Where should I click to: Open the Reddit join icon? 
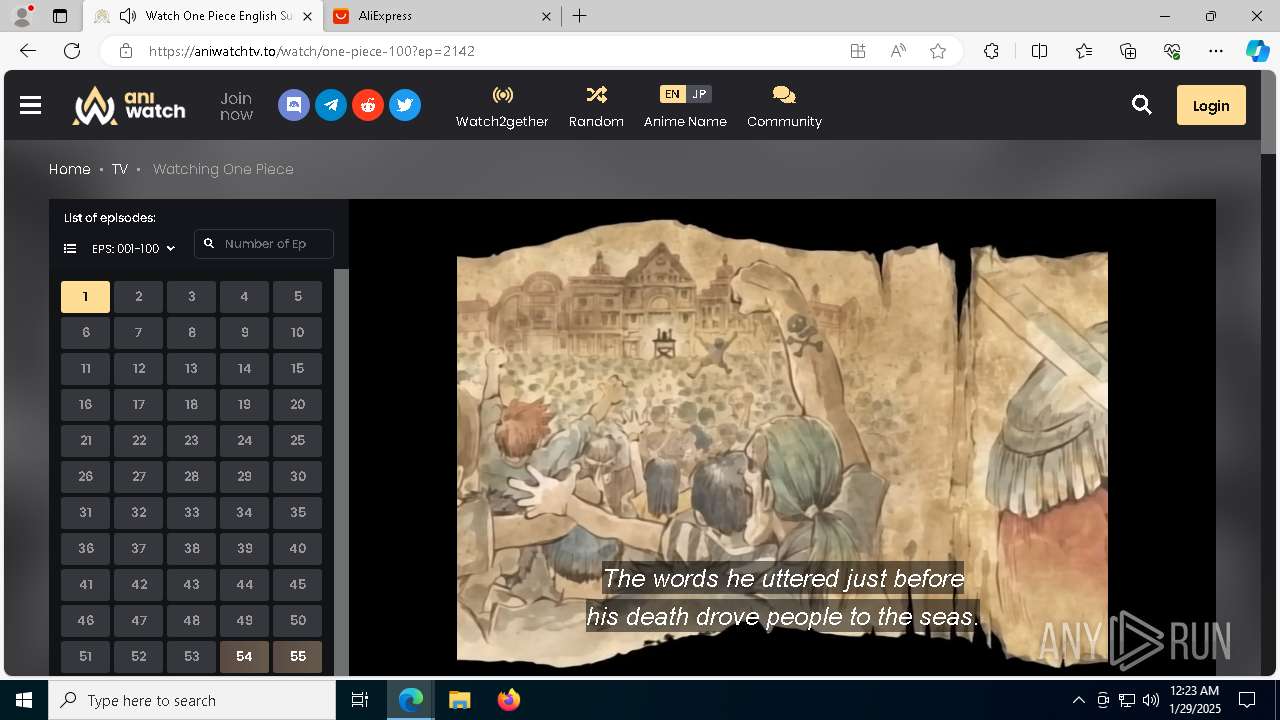tap(368, 105)
